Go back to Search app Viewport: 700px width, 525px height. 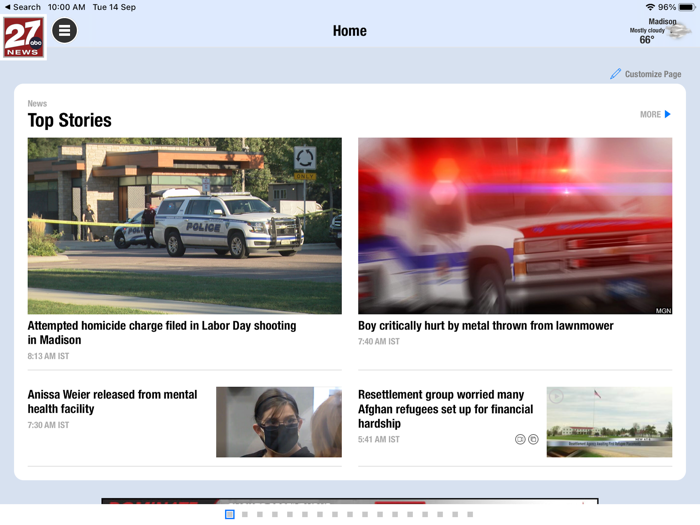(22, 7)
